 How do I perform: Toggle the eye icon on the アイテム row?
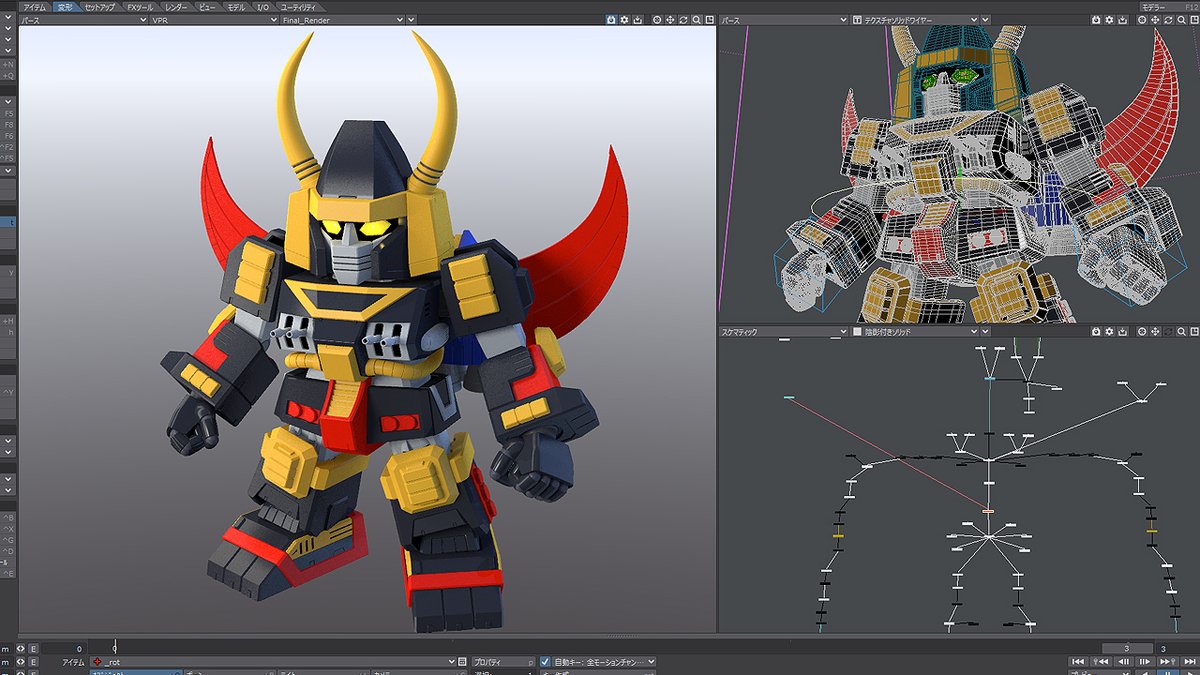(20, 661)
